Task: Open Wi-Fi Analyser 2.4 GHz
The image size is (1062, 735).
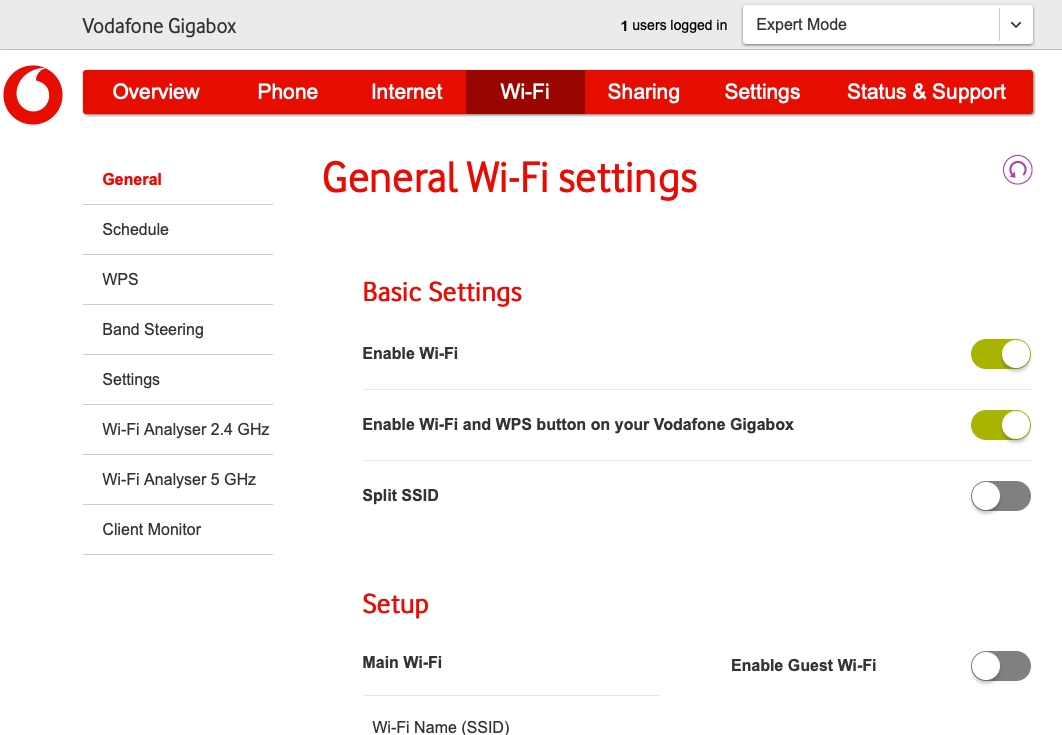Action: tap(185, 429)
